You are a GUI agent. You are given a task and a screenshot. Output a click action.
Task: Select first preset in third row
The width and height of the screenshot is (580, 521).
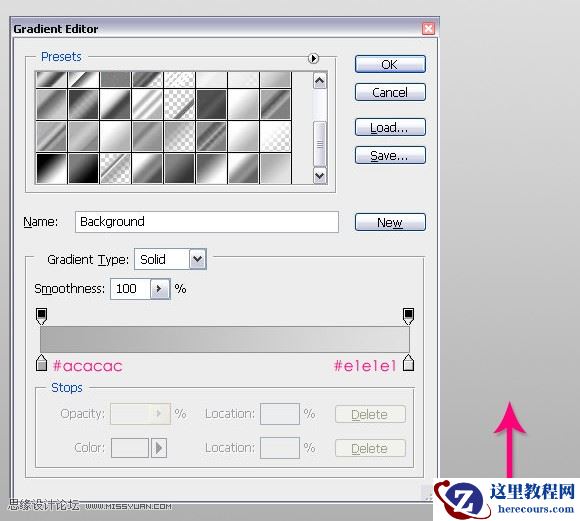51,137
